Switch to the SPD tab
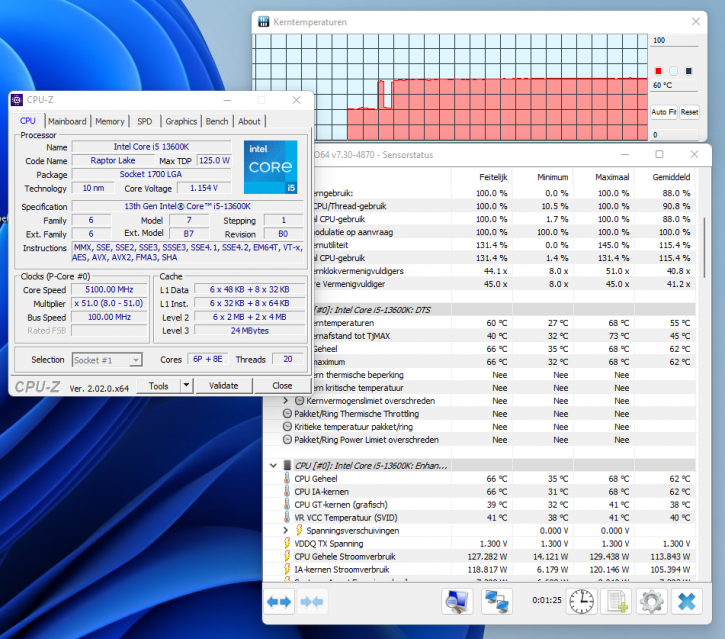The image size is (725, 639). click(x=145, y=121)
